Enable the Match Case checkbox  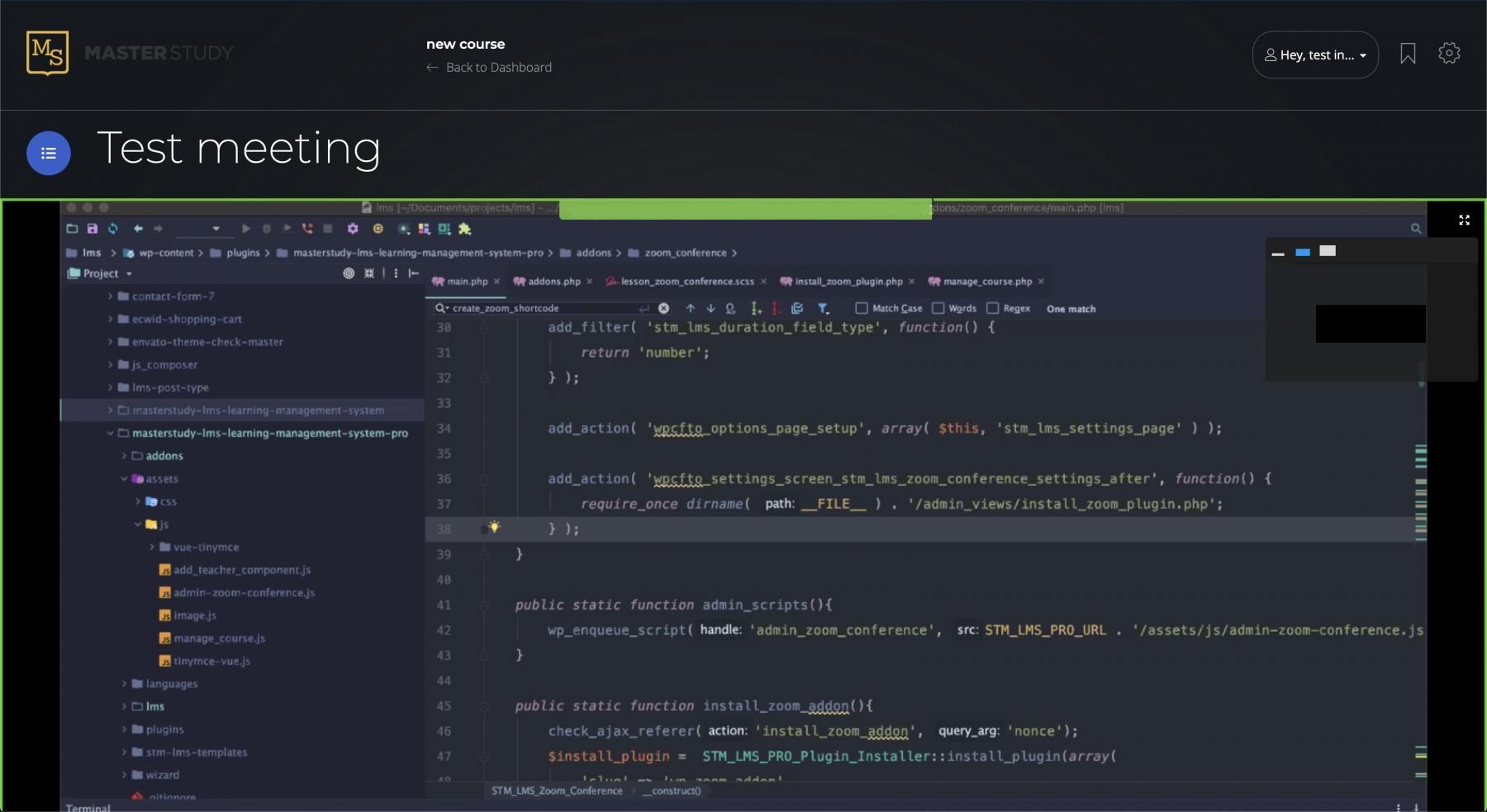862,308
